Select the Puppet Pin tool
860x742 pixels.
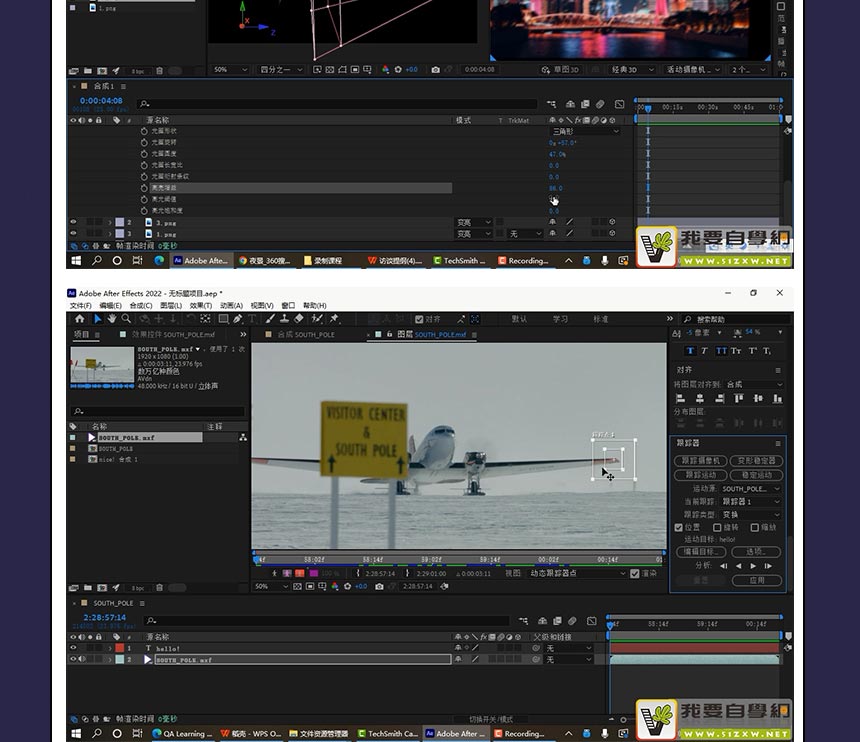(x=334, y=319)
